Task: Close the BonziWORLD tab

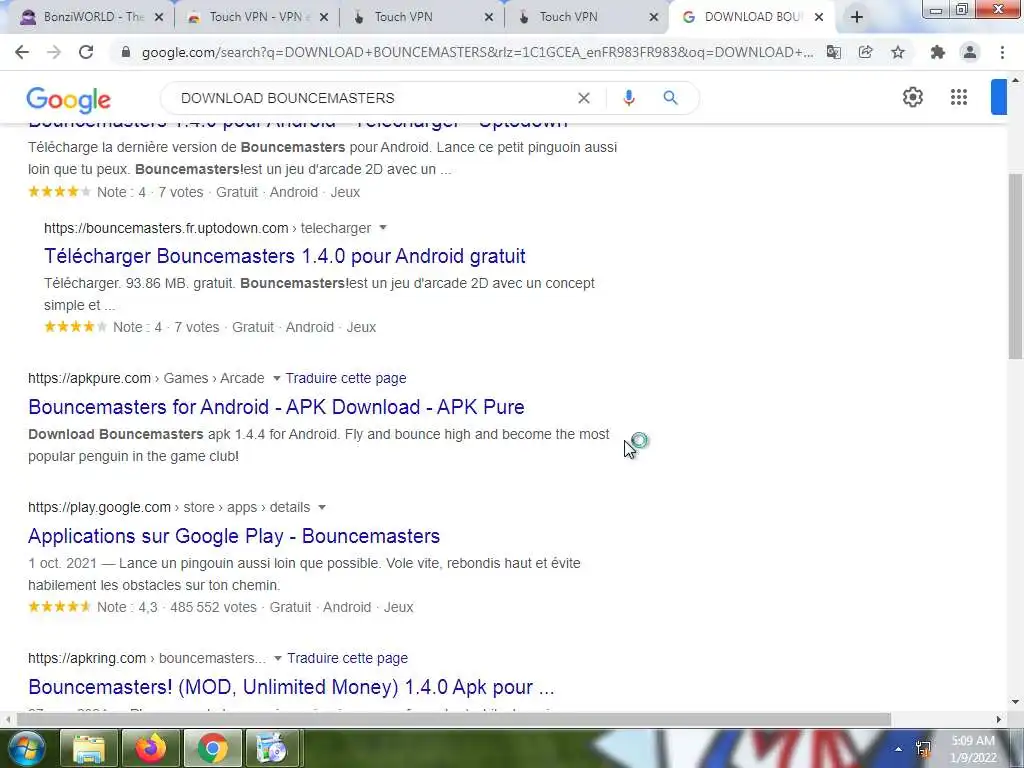Action: coord(159,18)
